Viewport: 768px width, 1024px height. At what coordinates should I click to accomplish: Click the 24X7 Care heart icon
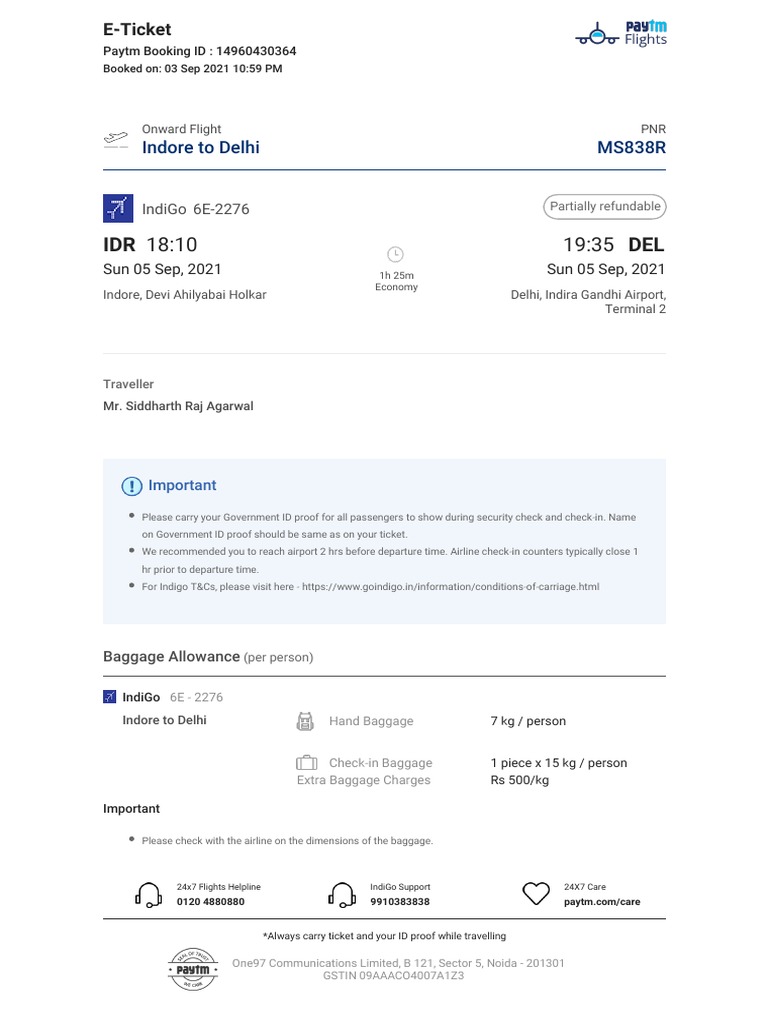click(537, 893)
